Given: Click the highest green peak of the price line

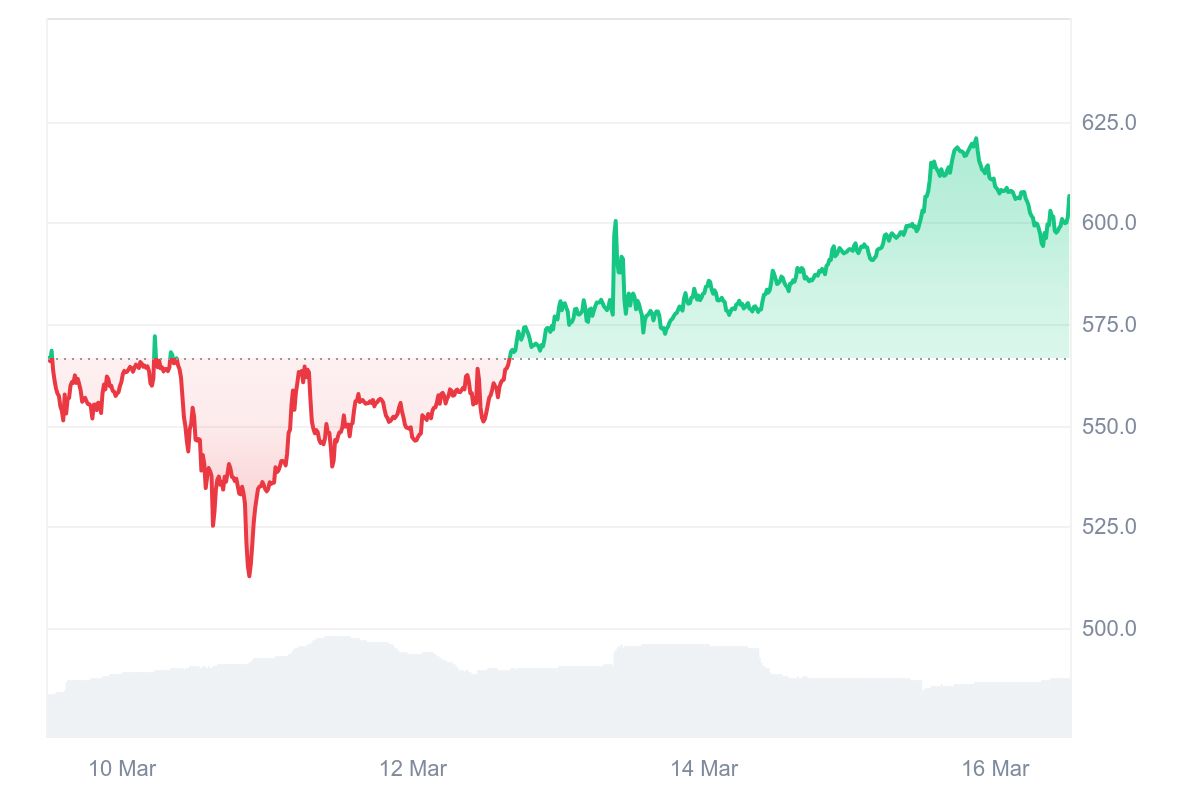Looking at the screenshot, I should (976, 139).
